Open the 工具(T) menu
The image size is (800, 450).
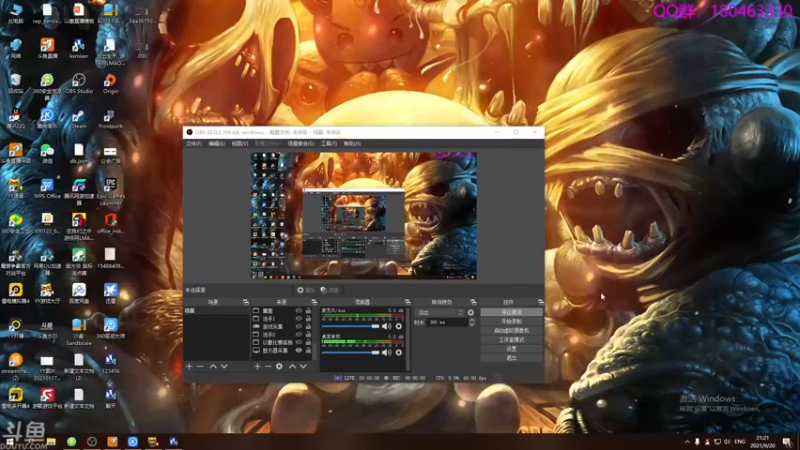[329, 144]
